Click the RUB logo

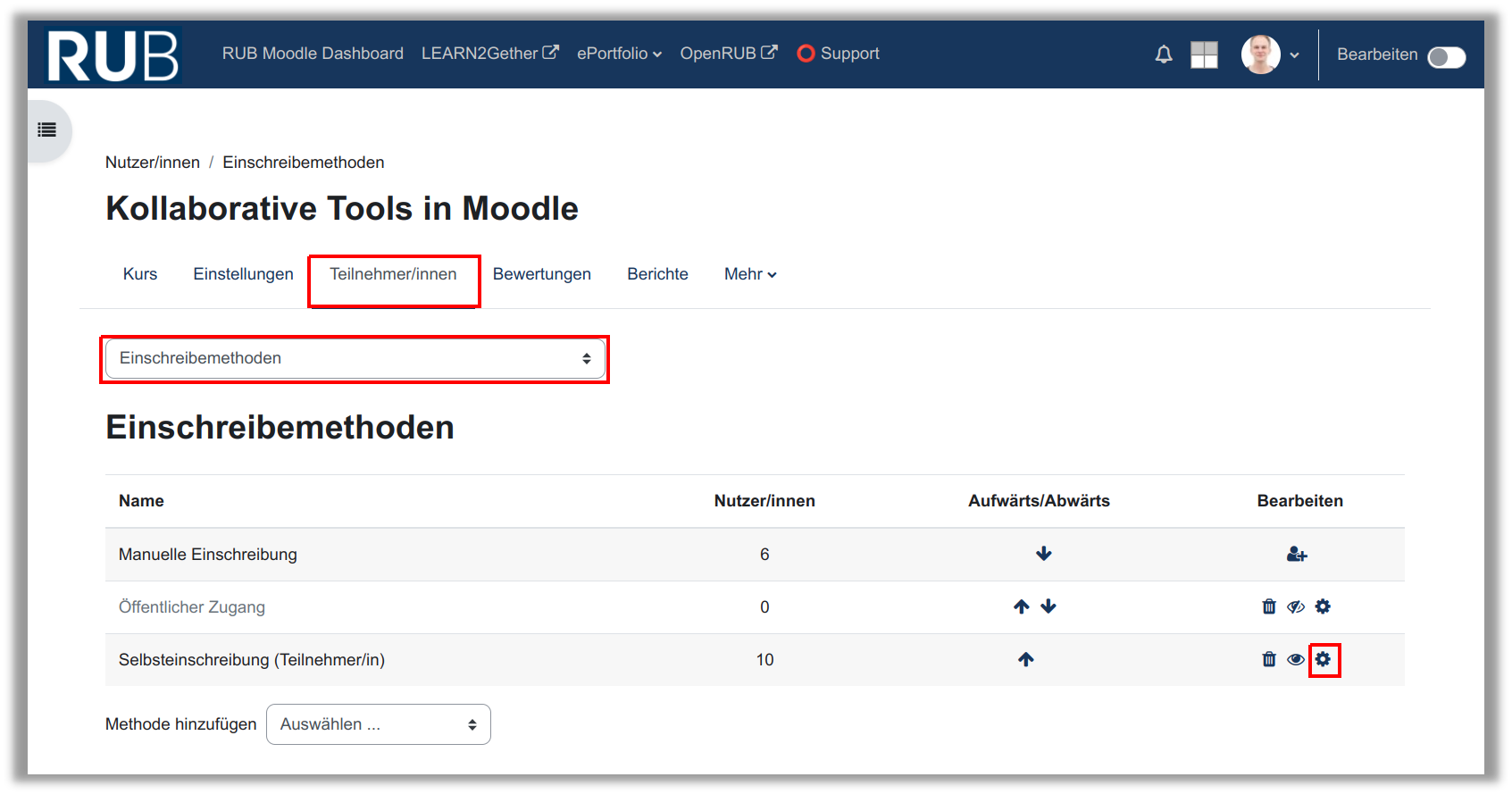click(113, 55)
